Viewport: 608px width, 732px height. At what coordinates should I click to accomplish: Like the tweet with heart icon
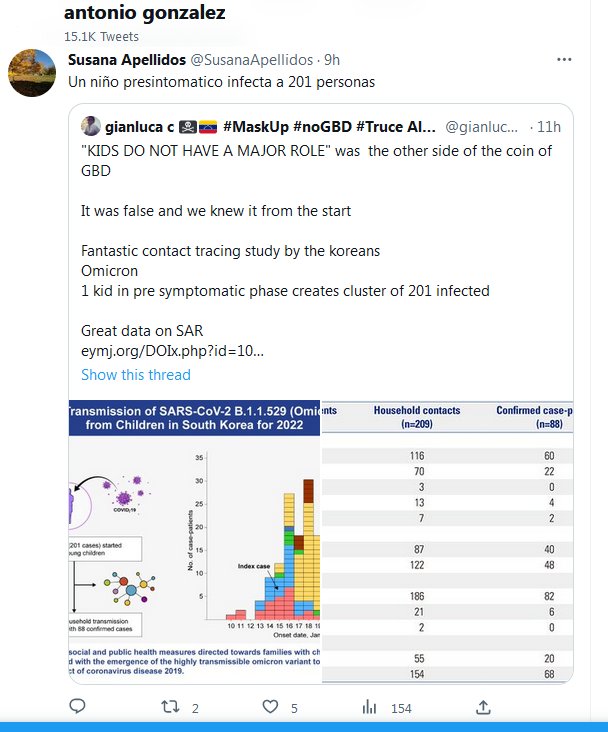pos(269,707)
